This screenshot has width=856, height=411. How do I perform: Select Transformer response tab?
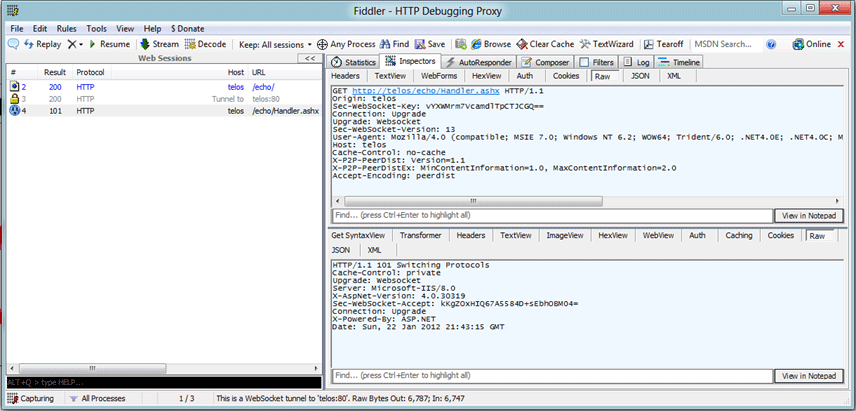click(420, 236)
